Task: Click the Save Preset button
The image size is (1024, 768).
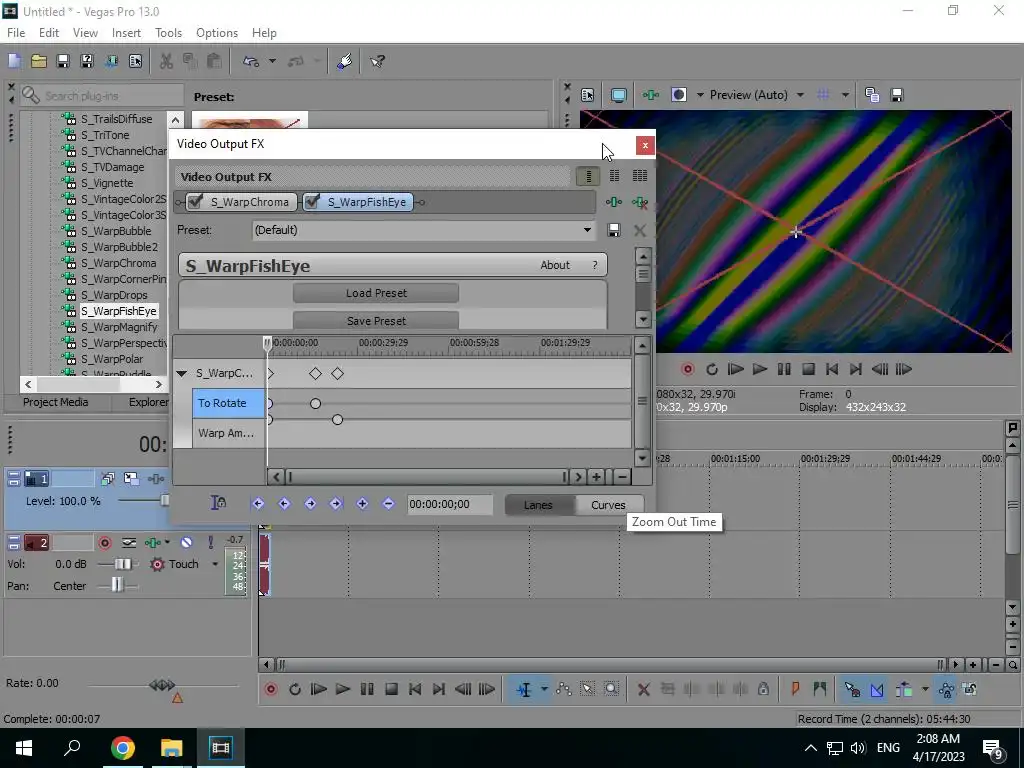Action: [x=376, y=321]
